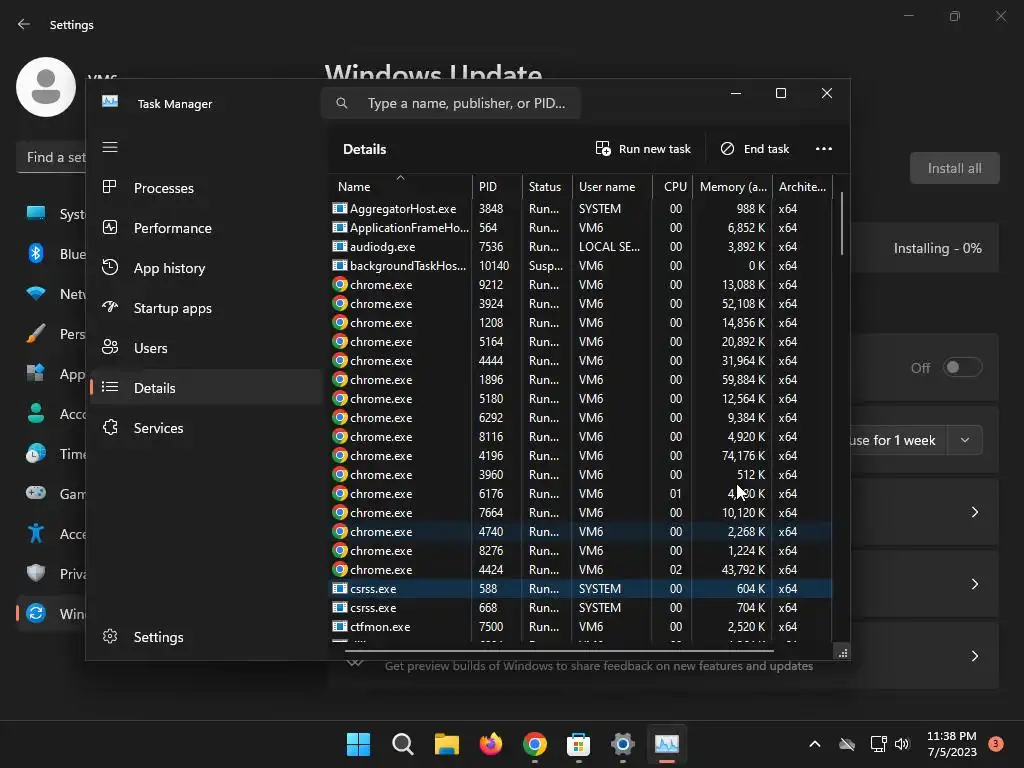Click the End task button
The height and width of the screenshot is (768, 1024).
point(754,149)
